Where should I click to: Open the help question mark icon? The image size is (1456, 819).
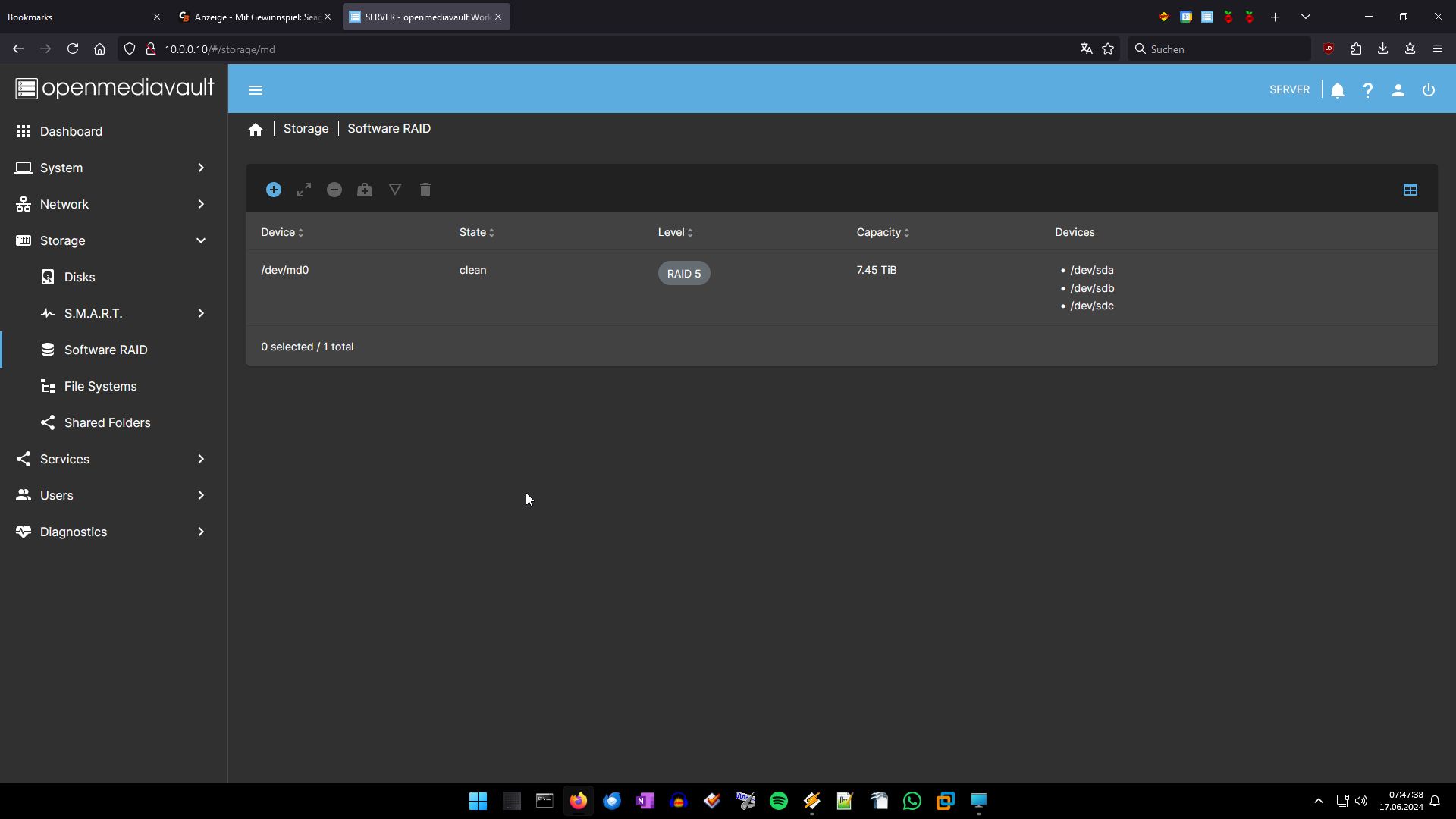click(1368, 90)
